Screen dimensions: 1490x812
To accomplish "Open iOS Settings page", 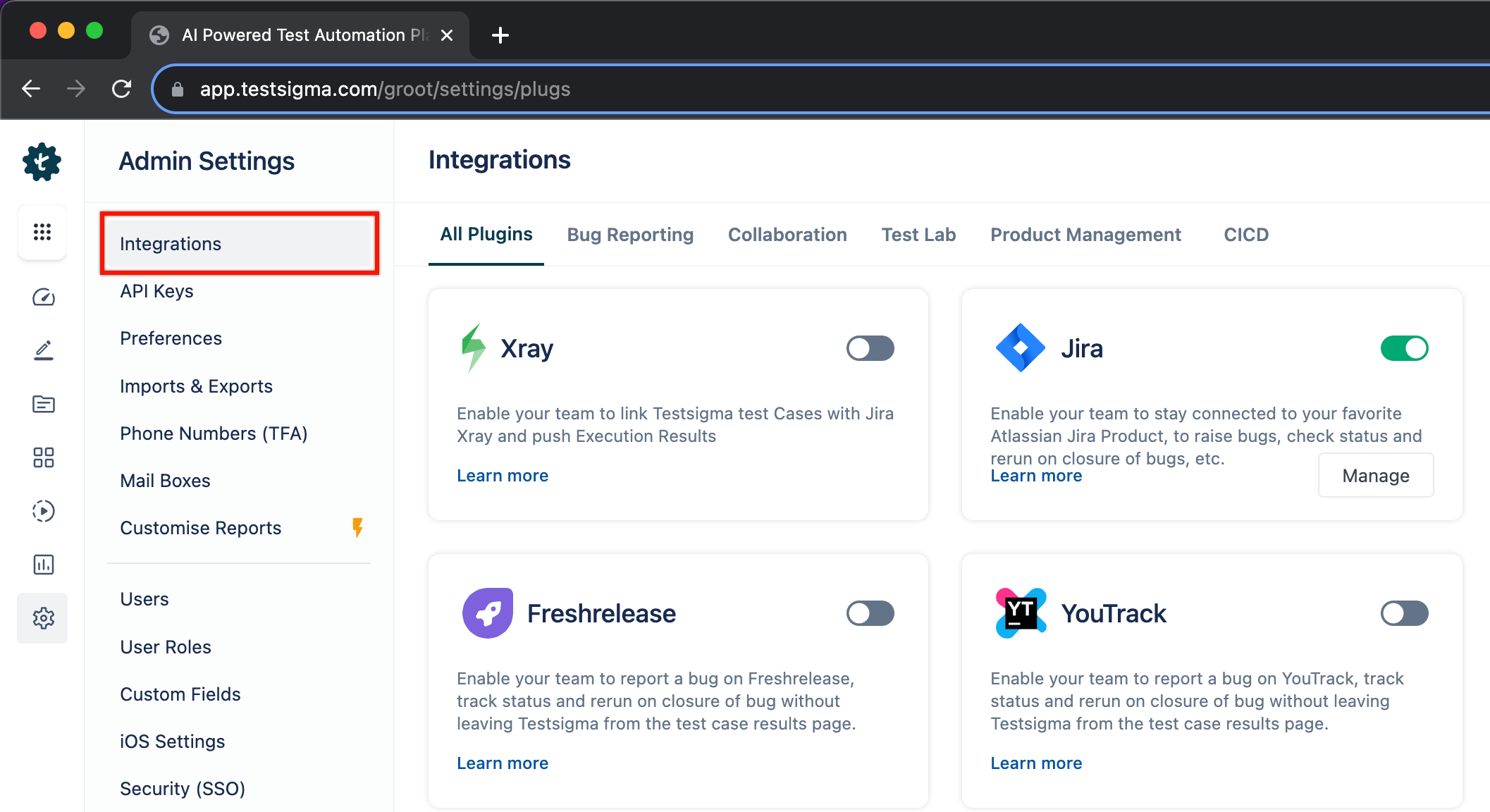I will pyautogui.click(x=172, y=742).
